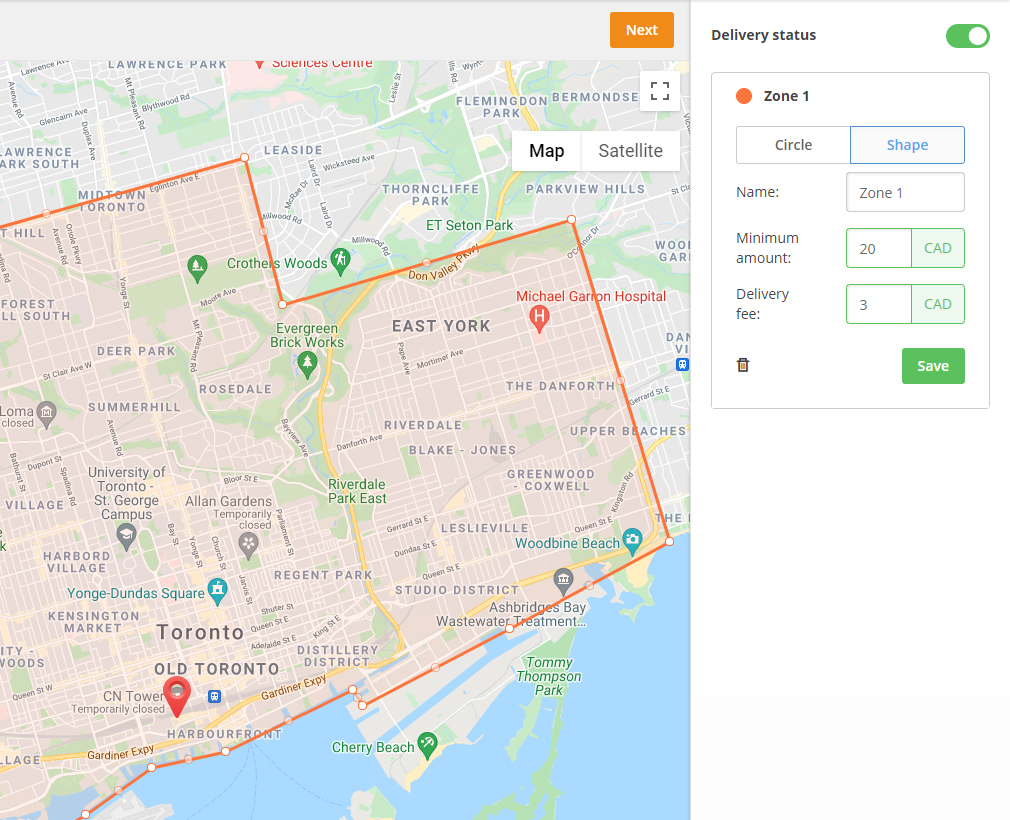Select the Map view type

pyautogui.click(x=546, y=151)
